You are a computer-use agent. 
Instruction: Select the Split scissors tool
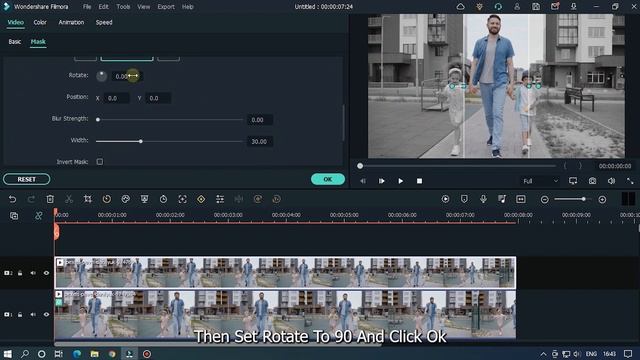69,199
